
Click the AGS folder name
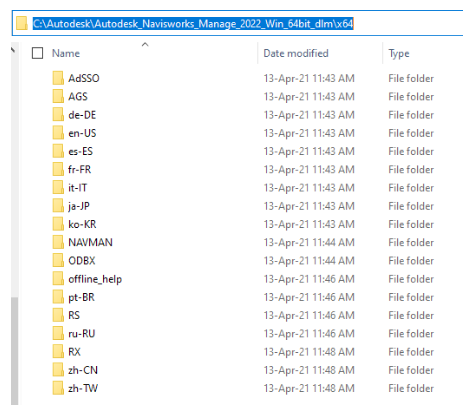click(x=78, y=97)
